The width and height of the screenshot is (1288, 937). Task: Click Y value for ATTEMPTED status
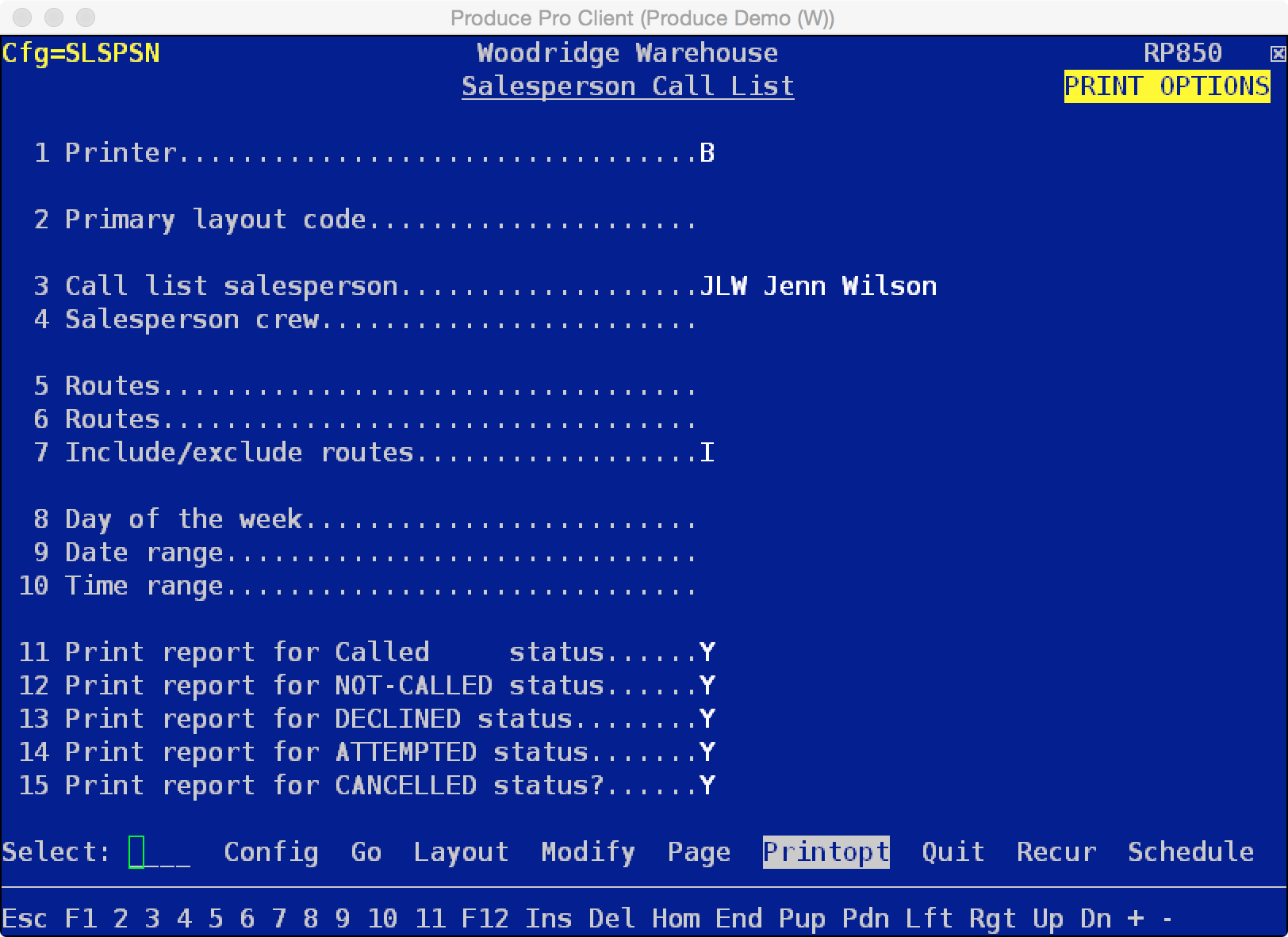[x=707, y=752]
